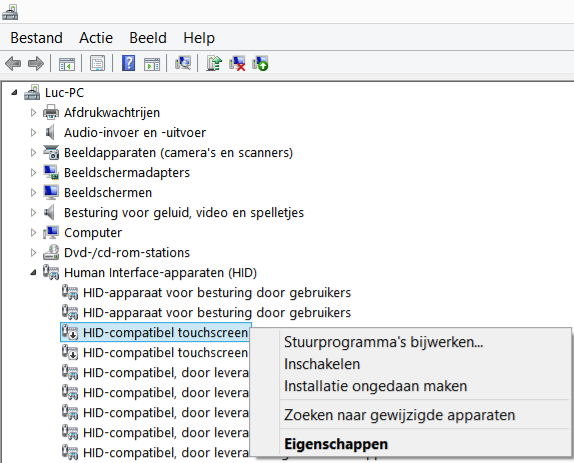Expand the Beeldschermadapters node
Image resolution: width=574 pixels, height=463 pixels.
click(x=33, y=172)
